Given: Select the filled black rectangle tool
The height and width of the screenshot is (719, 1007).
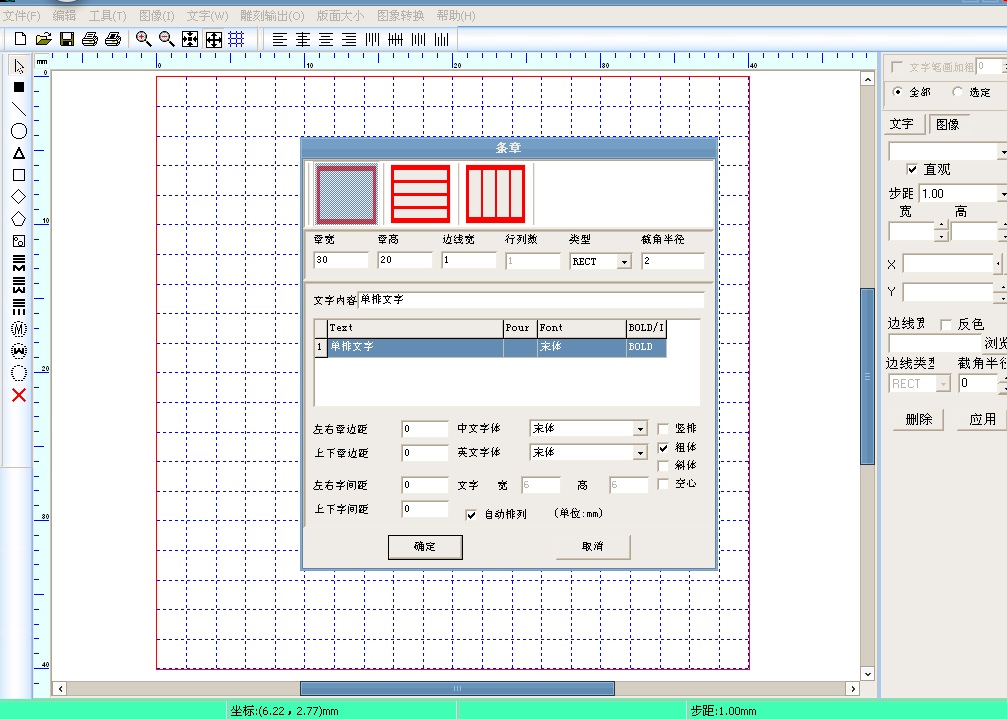Looking at the screenshot, I should point(19,87).
